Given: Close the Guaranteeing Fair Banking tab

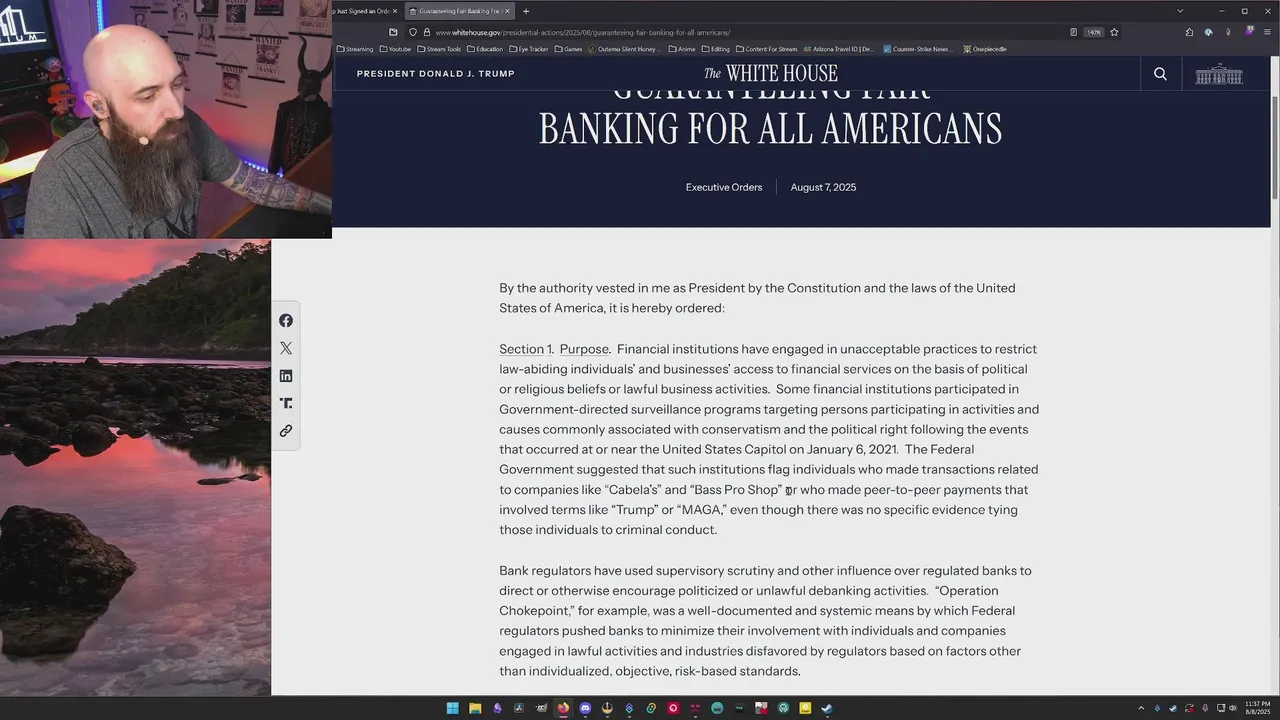Looking at the screenshot, I should pos(507,11).
